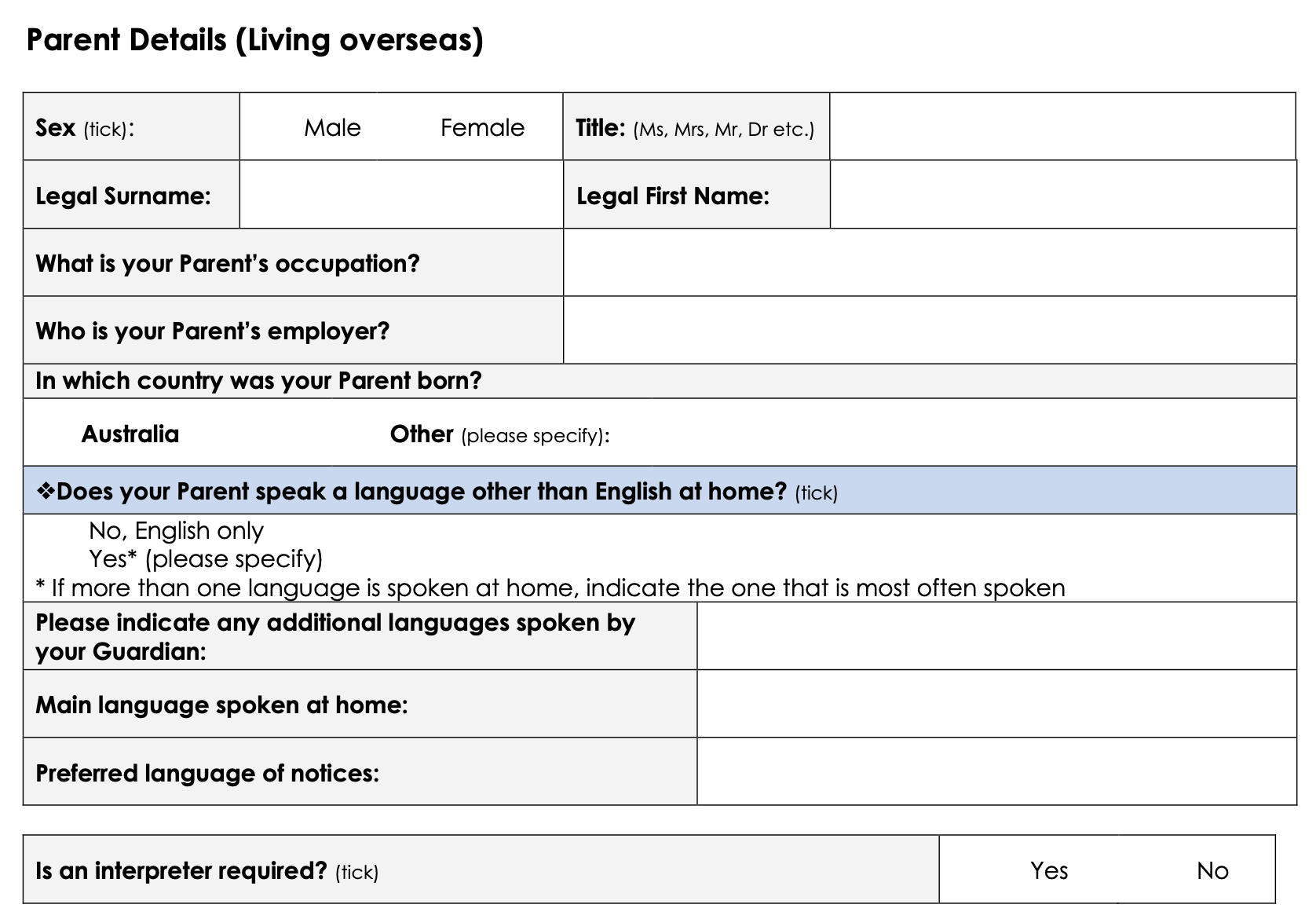Select Australia as country of birth
Viewport: 1316px width, 919px height.
click(x=130, y=434)
